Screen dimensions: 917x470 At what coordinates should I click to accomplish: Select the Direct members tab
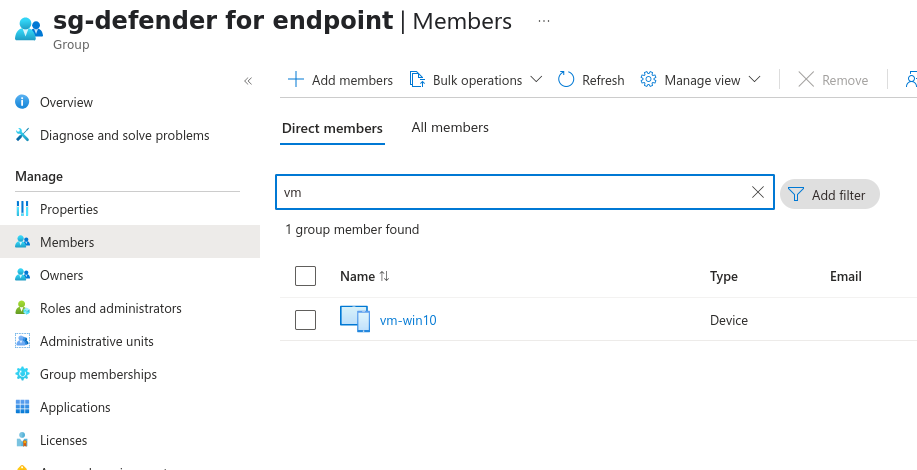(x=332, y=128)
